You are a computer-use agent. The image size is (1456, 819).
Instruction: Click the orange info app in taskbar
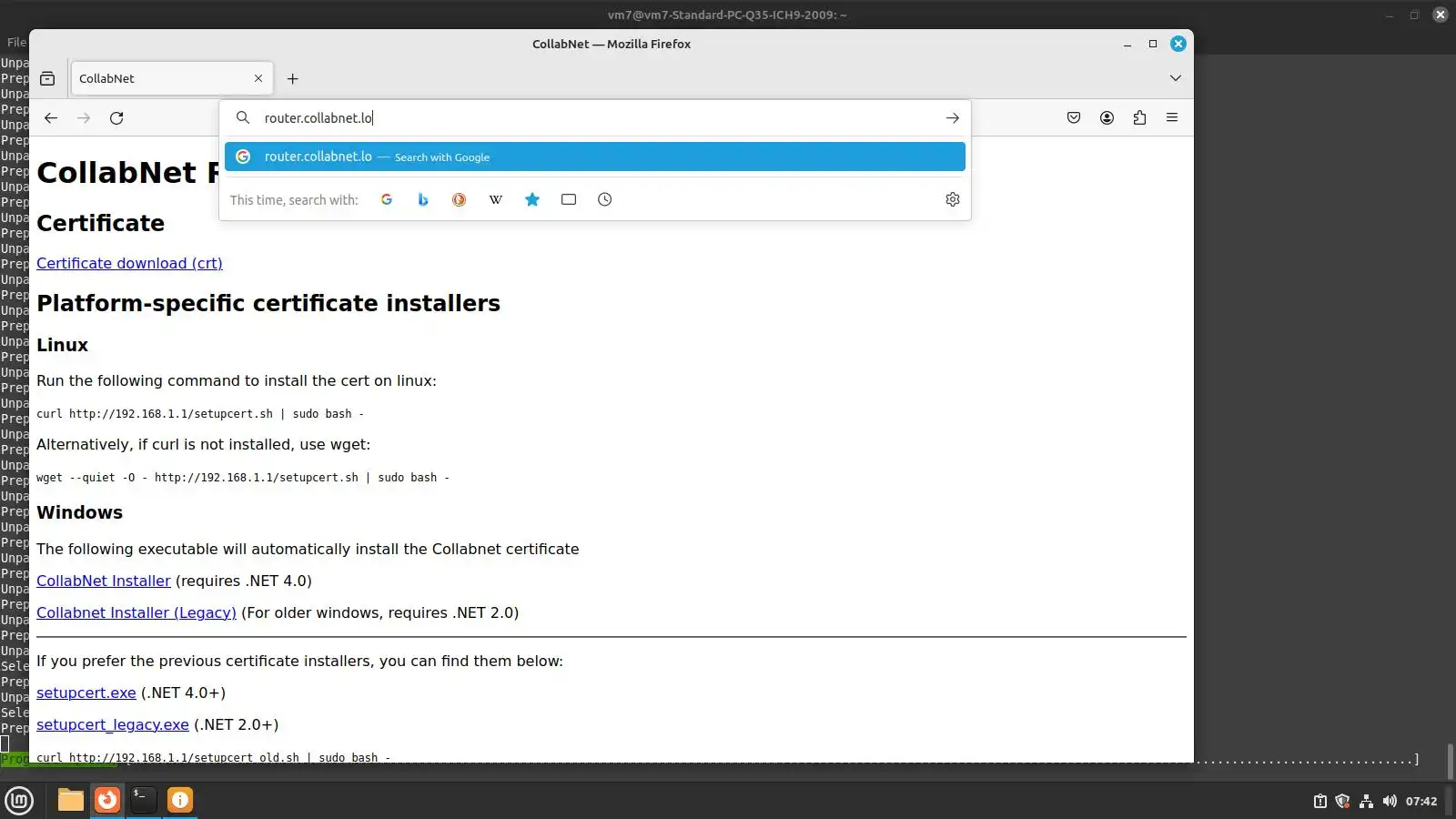180,800
